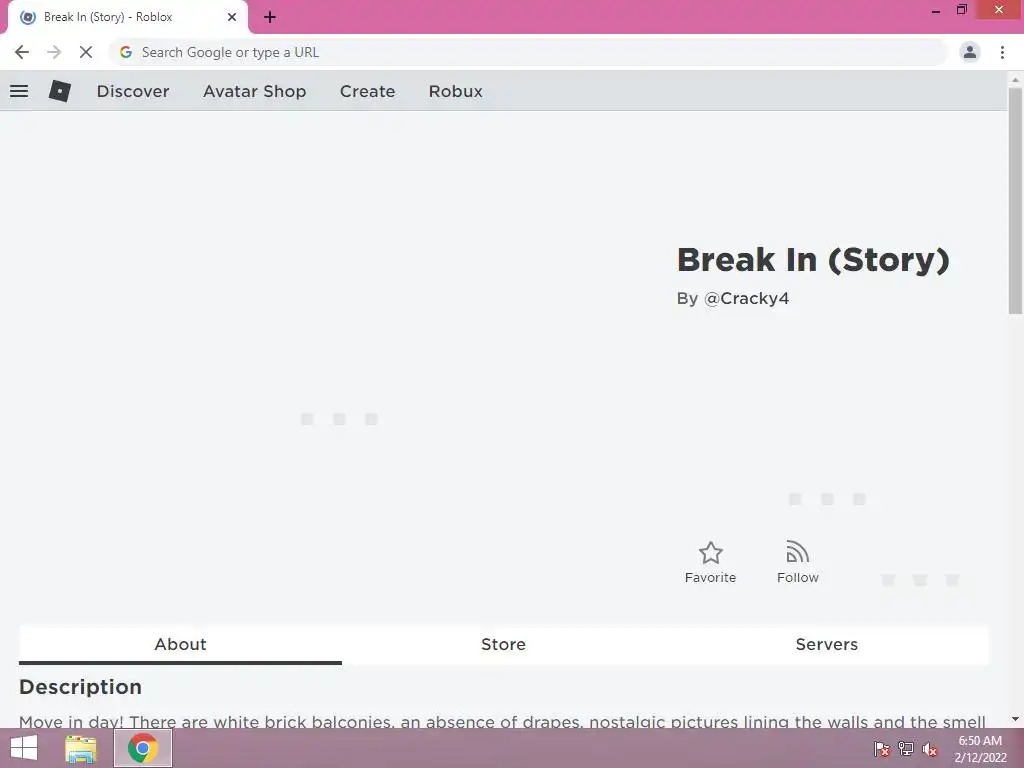Viewport: 1024px width, 768px height.
Task: Open Chrome three-dot menu
Action: pos(1002,52)
